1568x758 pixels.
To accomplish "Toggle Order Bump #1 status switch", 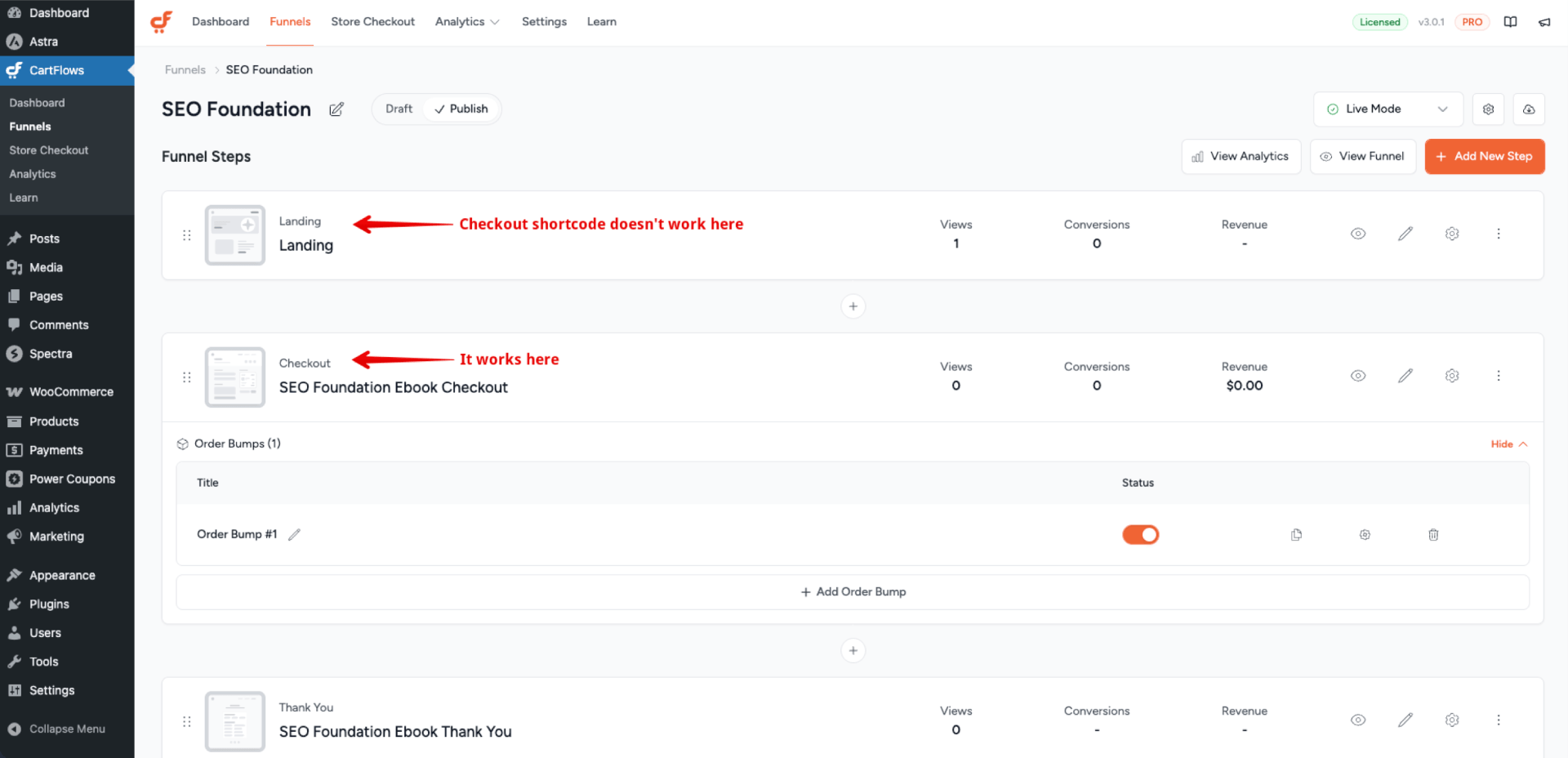I will pyautogui.click(x=1141, y=535).
